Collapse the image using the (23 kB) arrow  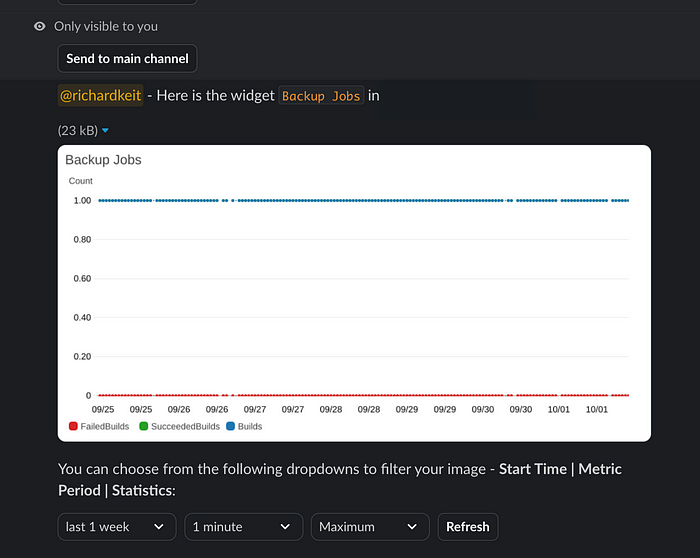click(x=105, y=131)
